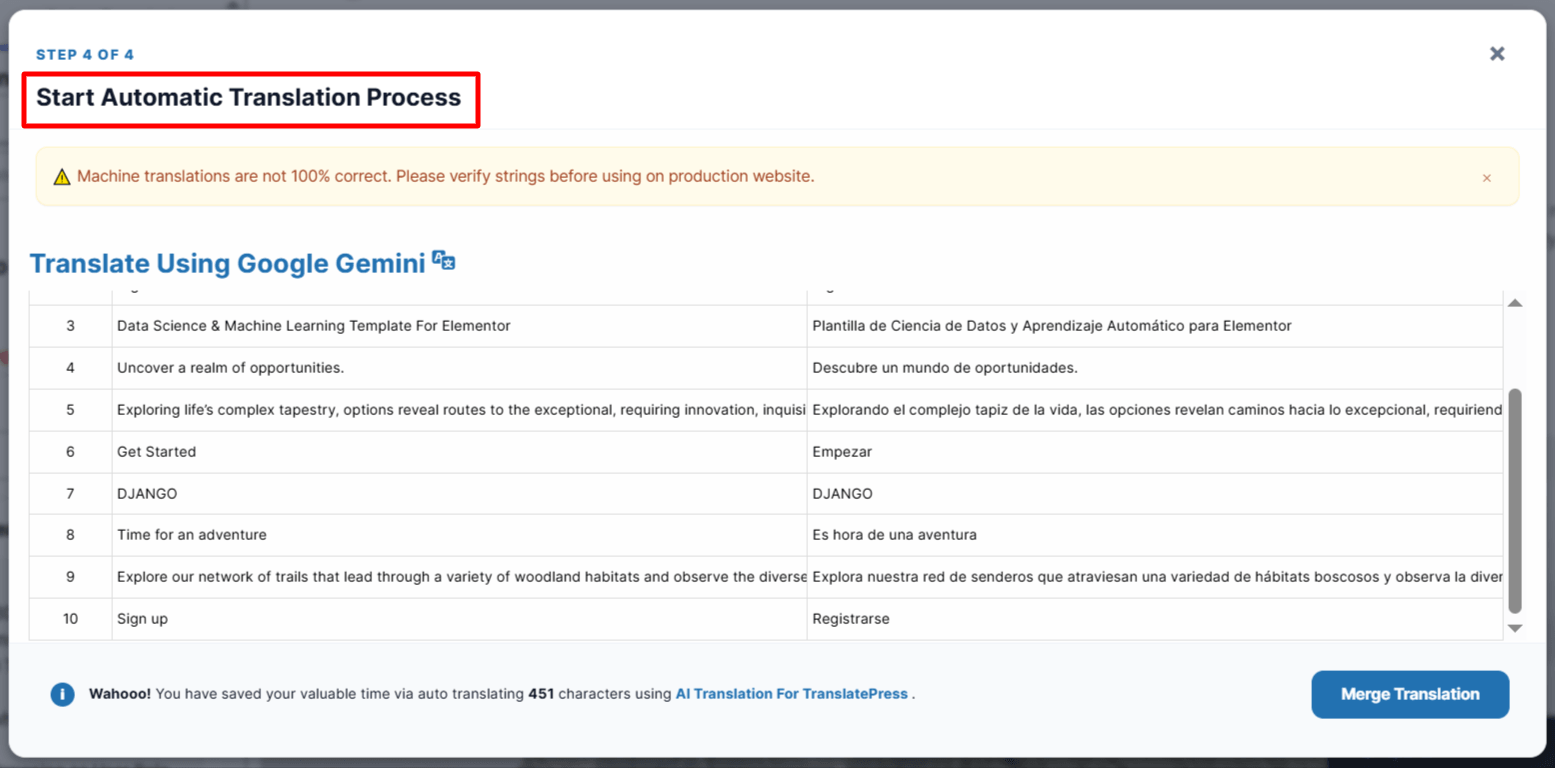Click the first DJANGO cell in row 7

[147, 494]
